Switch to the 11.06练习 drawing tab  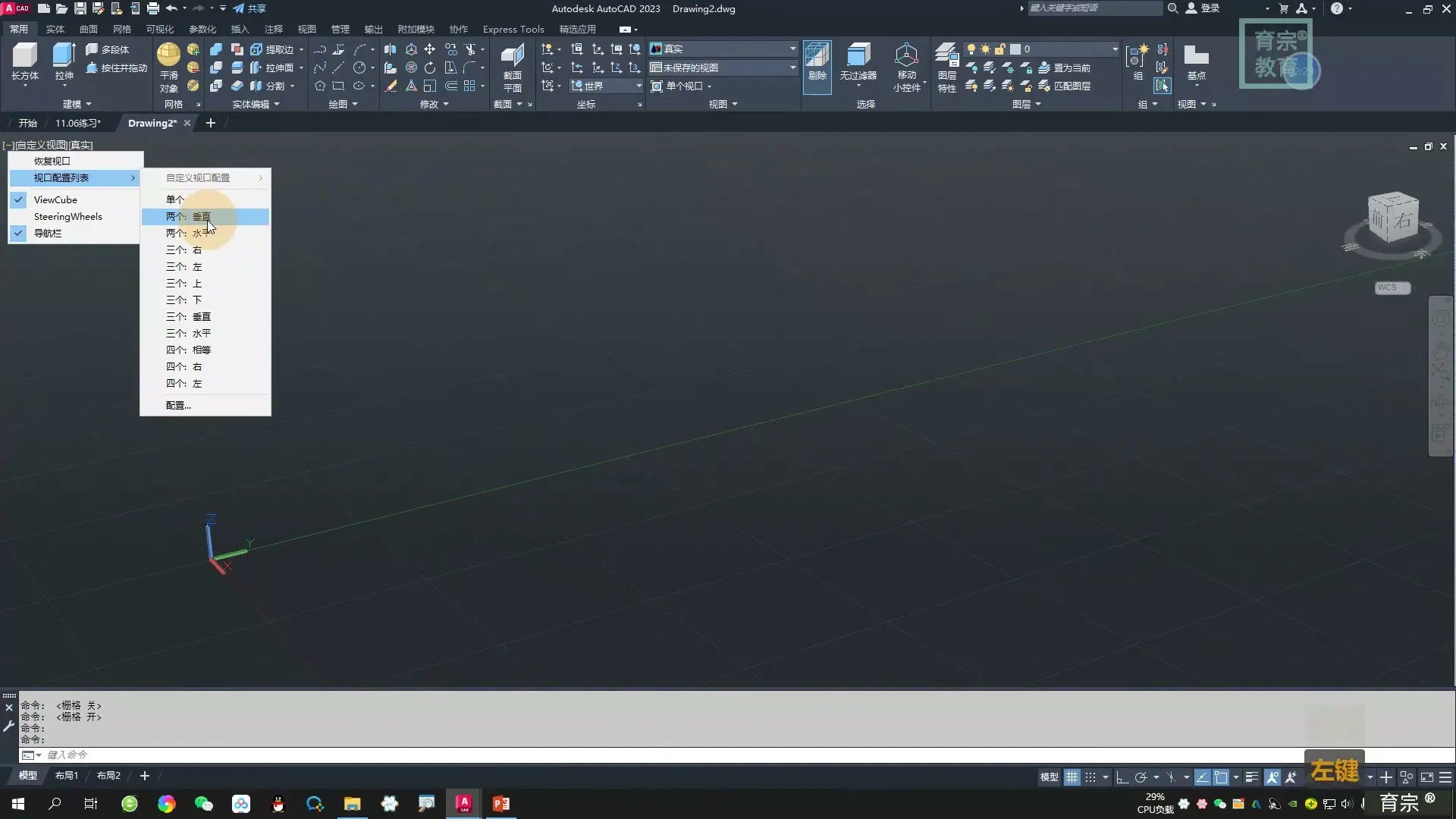click(77, 123)
